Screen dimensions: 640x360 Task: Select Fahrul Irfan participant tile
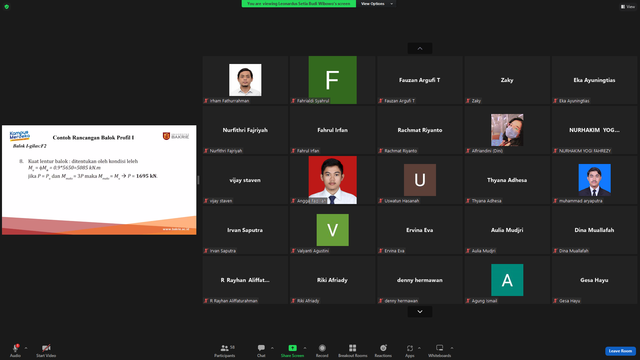pyautogui.click(x=333, y=130)
